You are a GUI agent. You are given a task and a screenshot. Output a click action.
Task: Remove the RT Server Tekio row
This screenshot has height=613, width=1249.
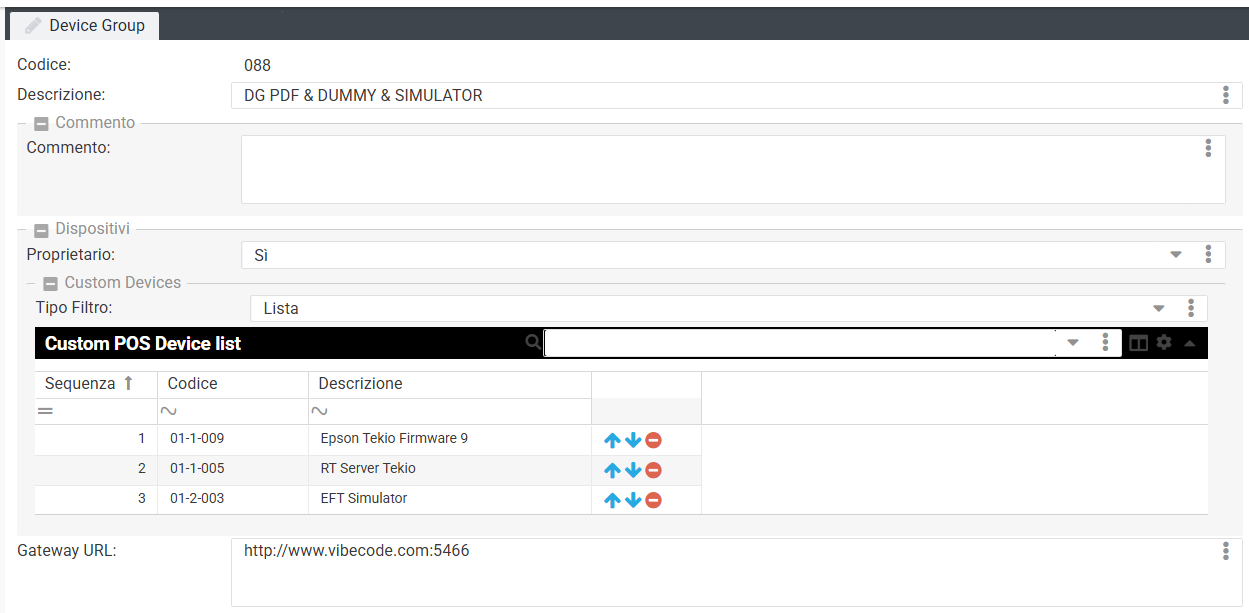(x=653, y=470)
